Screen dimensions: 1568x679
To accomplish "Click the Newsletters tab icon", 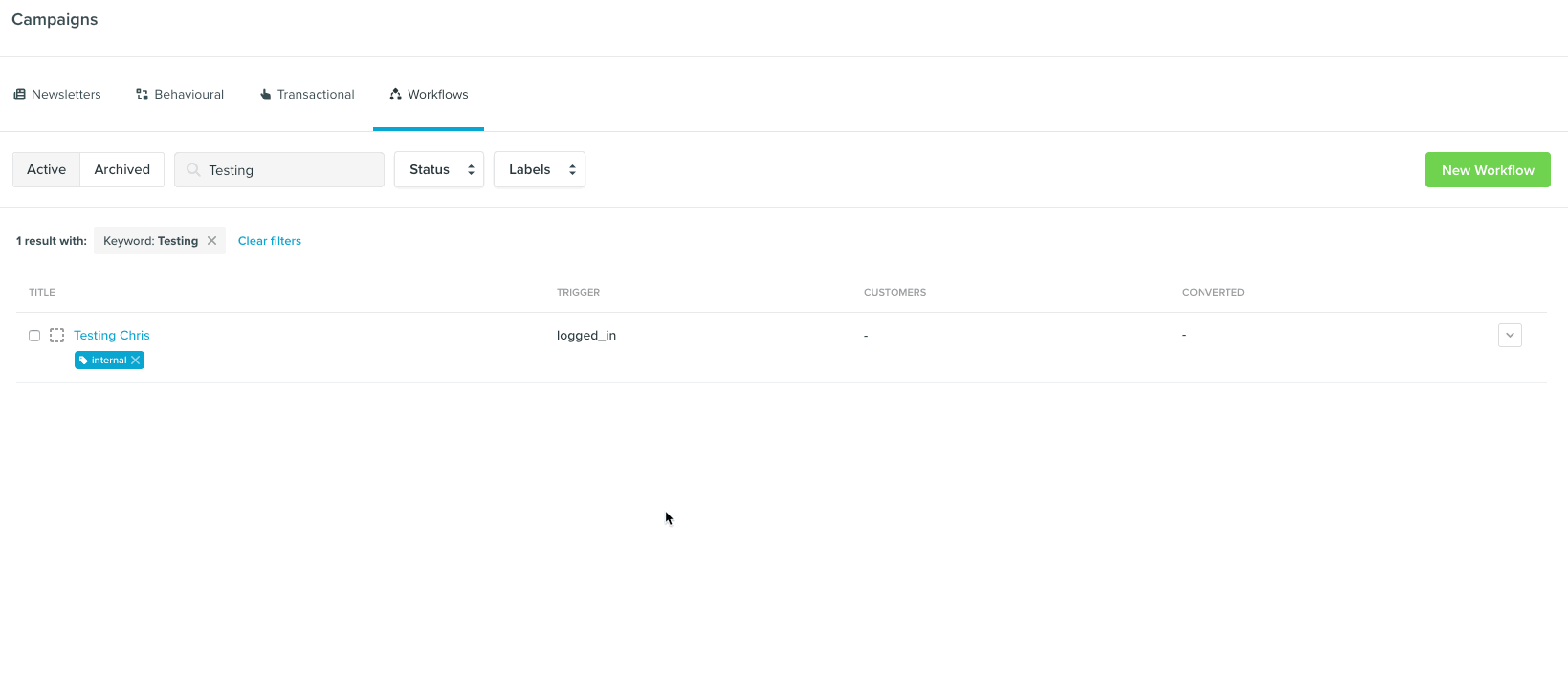I will [19, 95].
